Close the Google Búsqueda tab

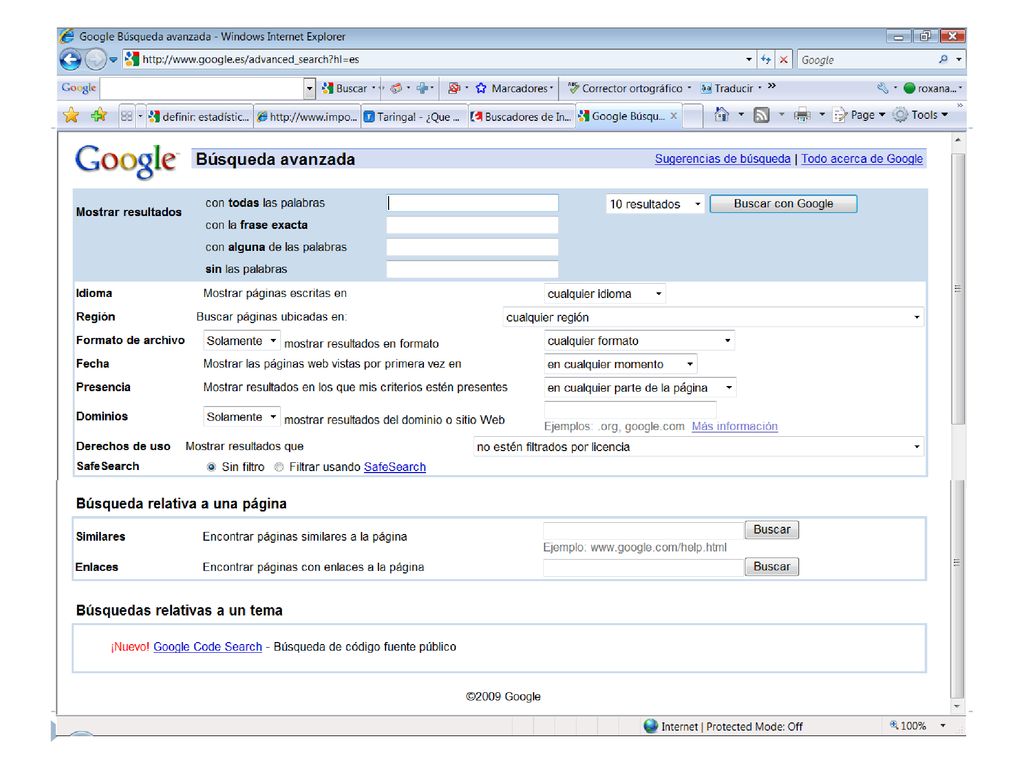pyautogui.click(x=673, y=116)
